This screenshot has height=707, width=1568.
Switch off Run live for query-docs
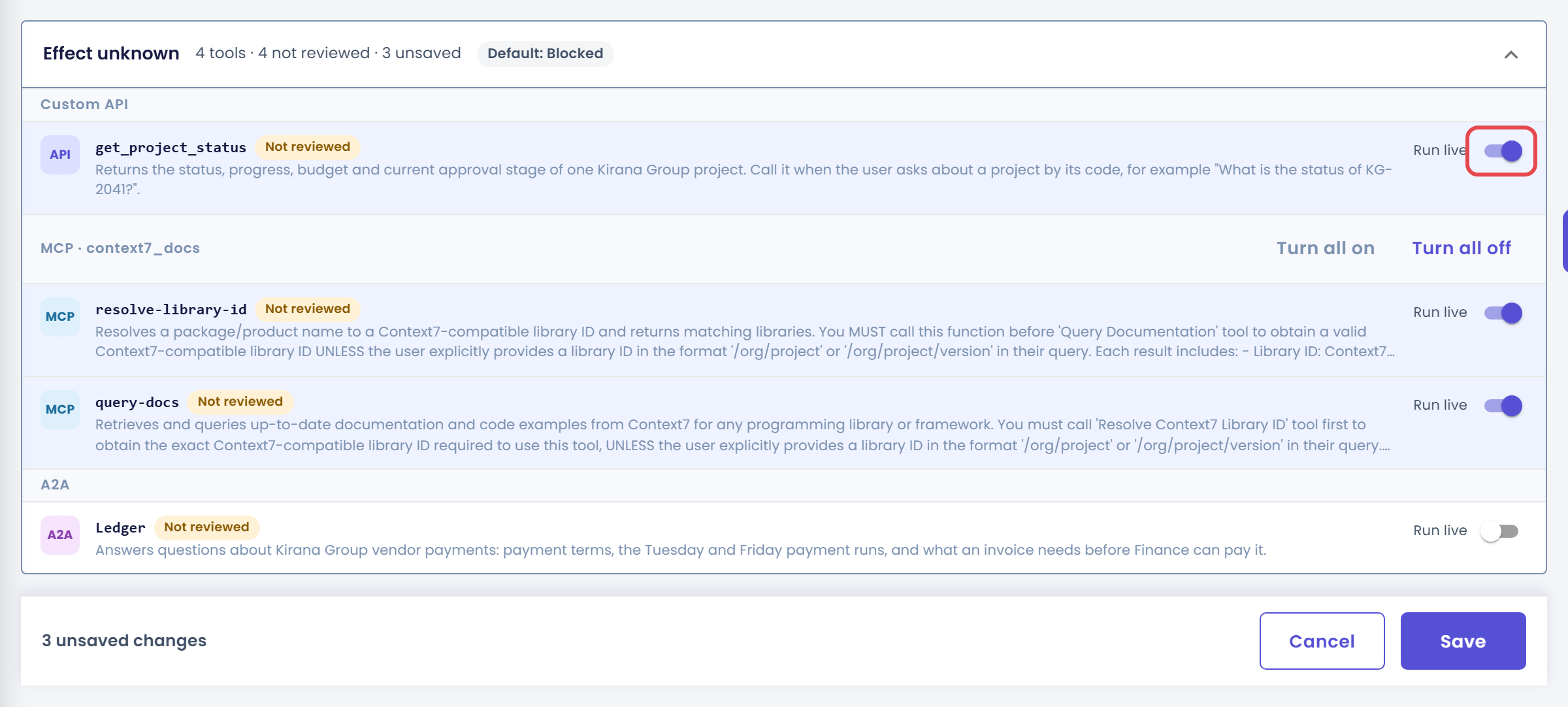(1503, 406)
